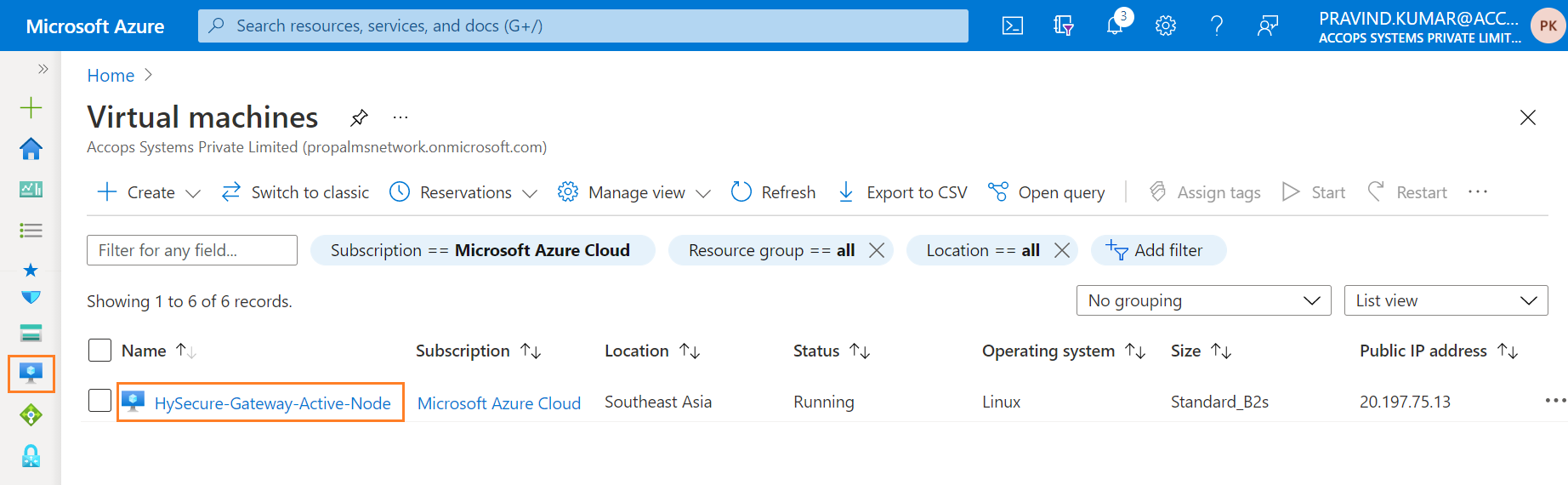Click the IP address 20.197.75.13
The height and width of the screenshot is (485, 1568).
(x=1405, y=402)
